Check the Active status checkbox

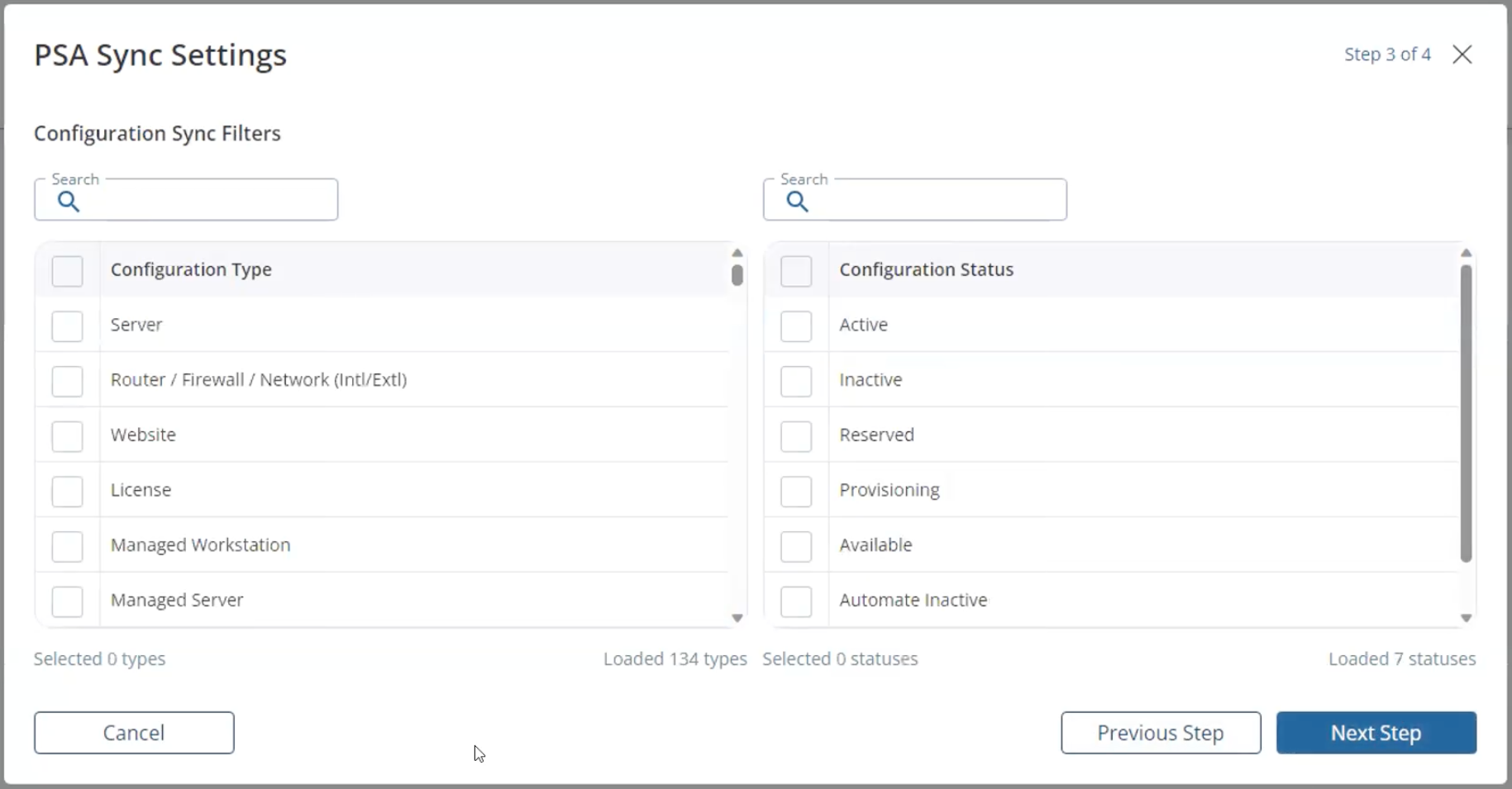click(x=796, y=326)
